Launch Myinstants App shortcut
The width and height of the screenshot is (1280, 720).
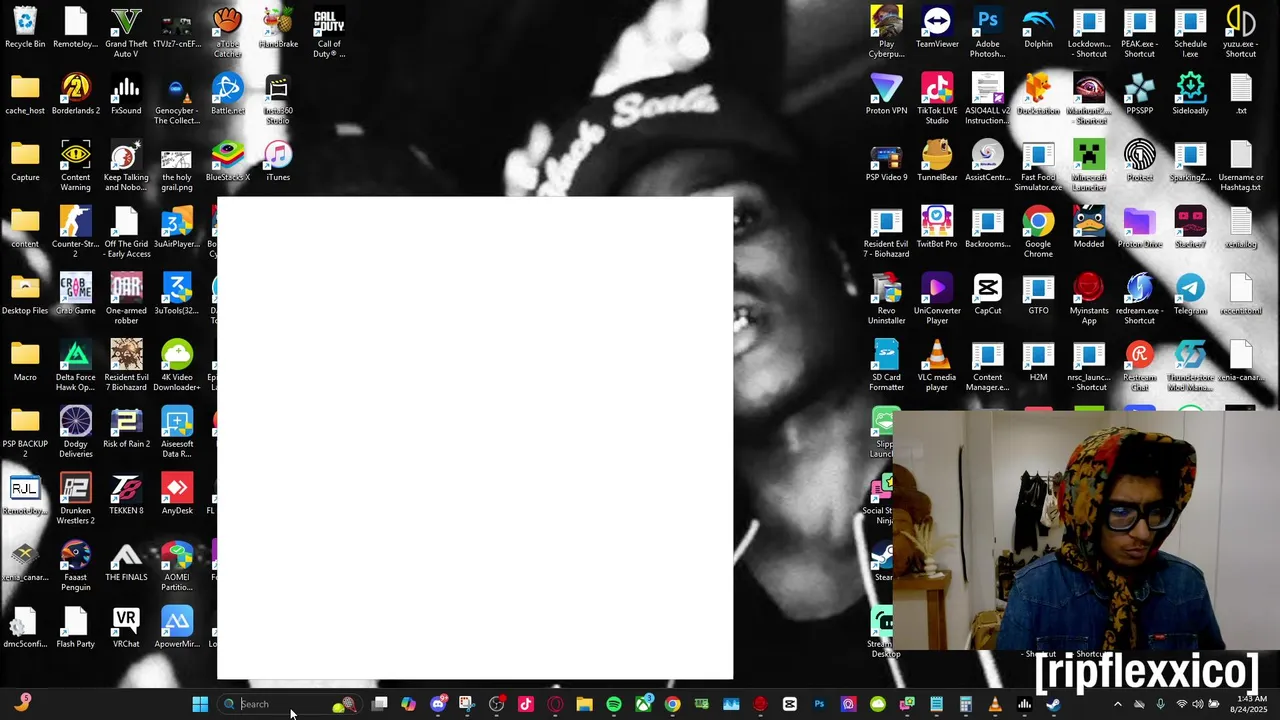point(1089,299)
